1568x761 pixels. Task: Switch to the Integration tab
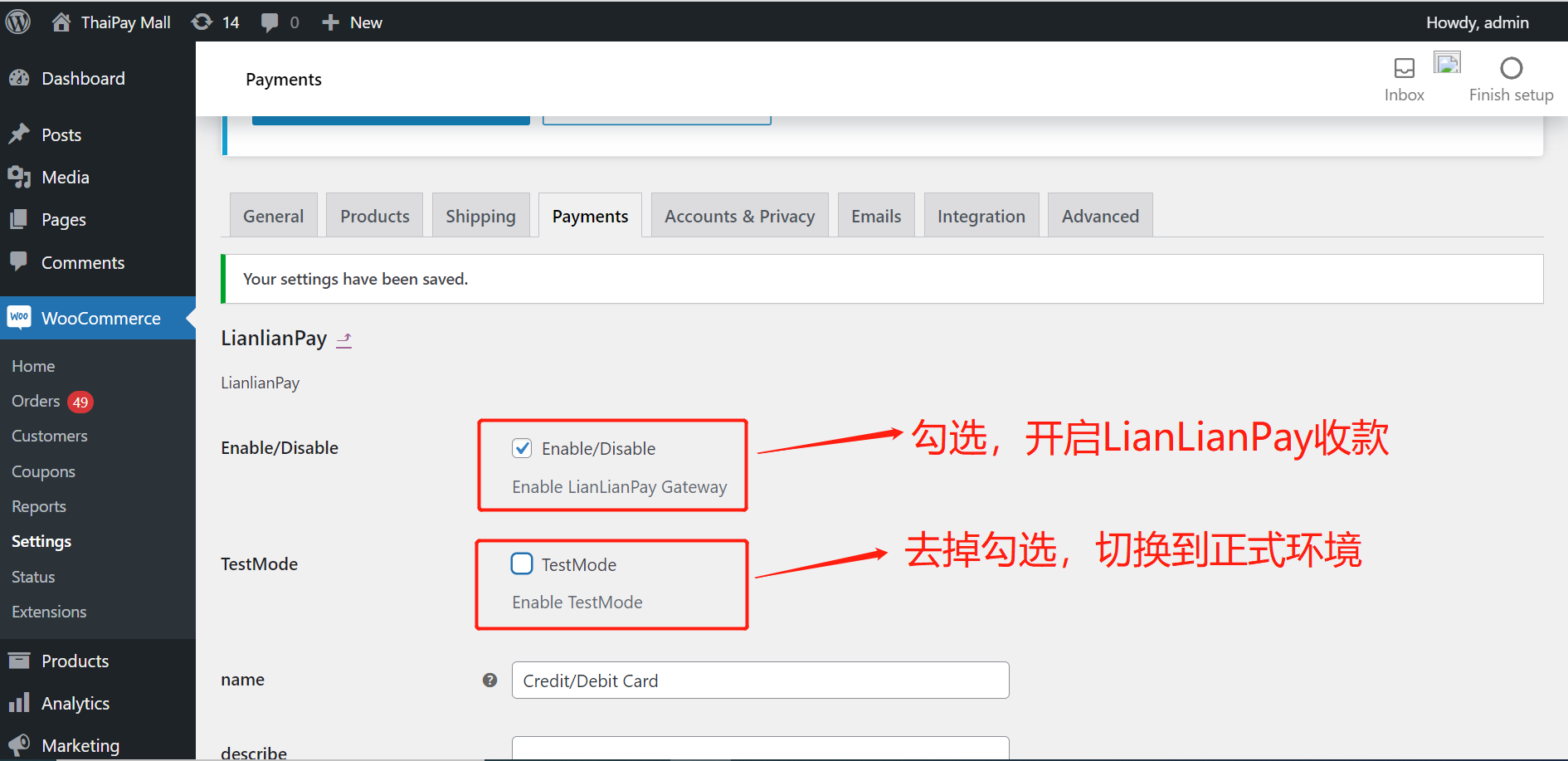[981, 216]
